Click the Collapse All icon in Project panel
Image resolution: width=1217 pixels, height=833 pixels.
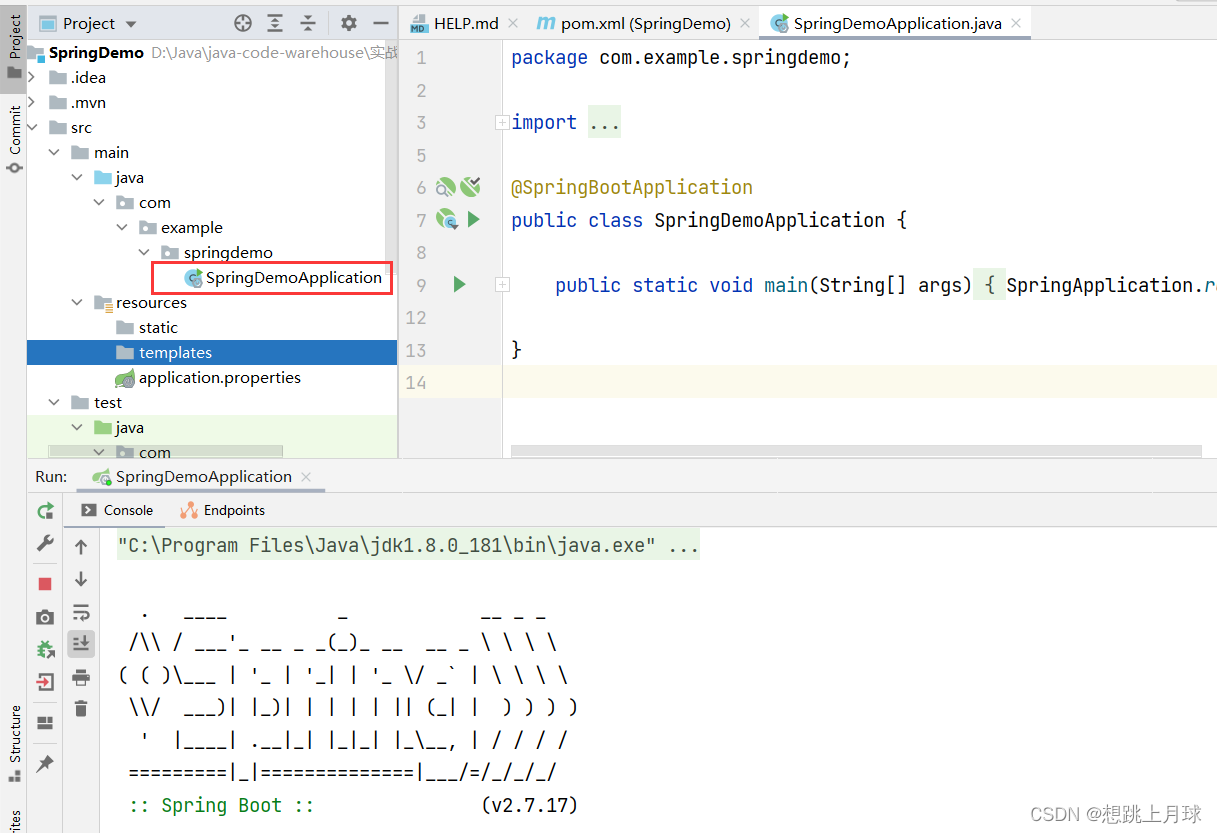click(308, 23)
